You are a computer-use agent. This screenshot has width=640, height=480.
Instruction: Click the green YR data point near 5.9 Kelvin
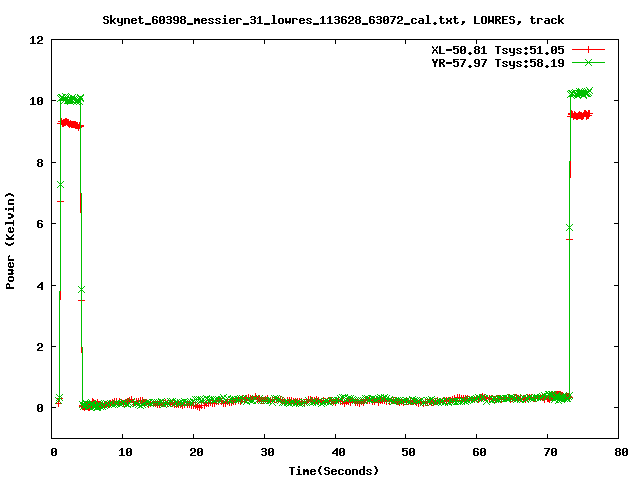(x=569, y=227)
